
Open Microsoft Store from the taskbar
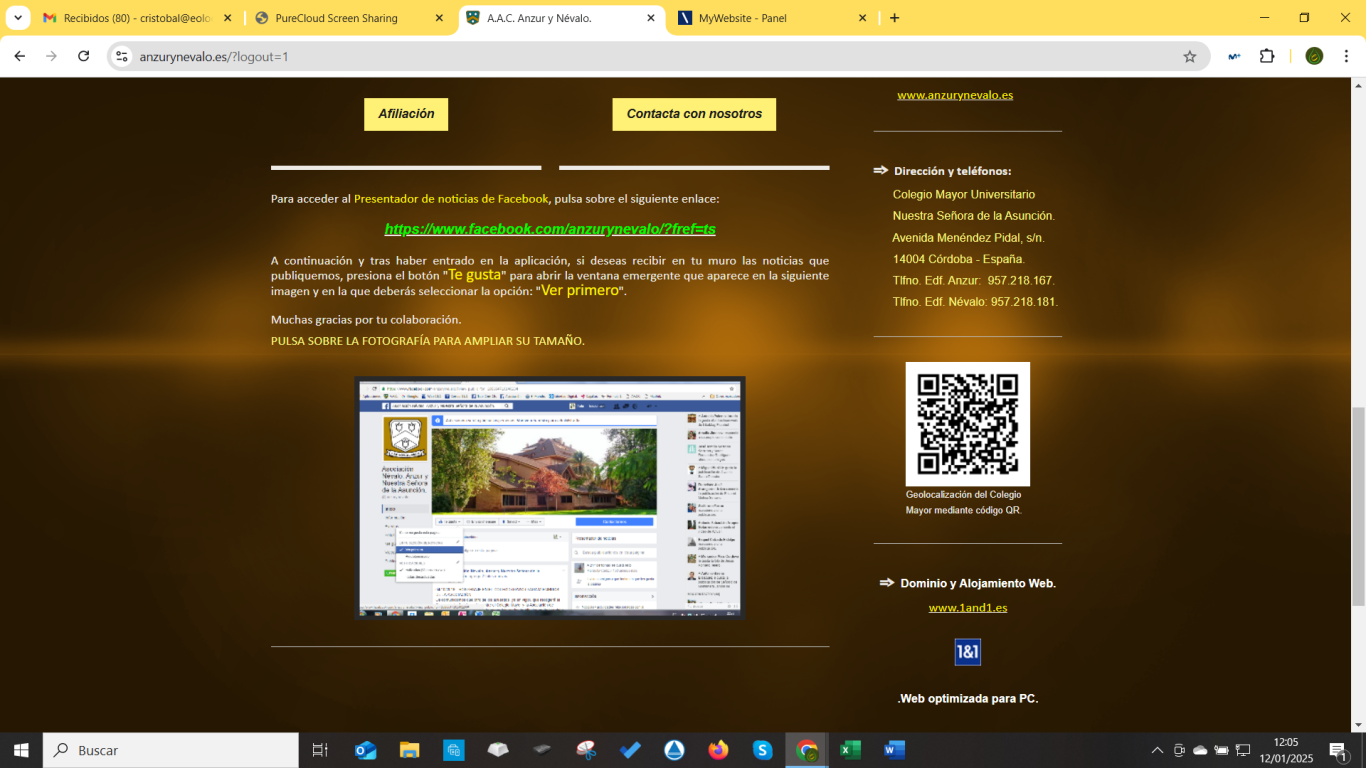pos(454,750)
